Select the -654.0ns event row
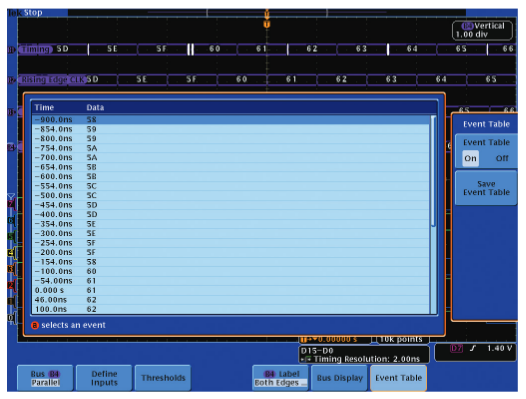 (x=231, y=167)
